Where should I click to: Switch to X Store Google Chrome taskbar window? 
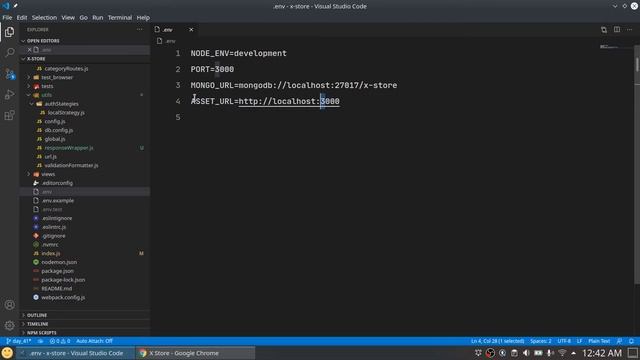pos(196,353)
